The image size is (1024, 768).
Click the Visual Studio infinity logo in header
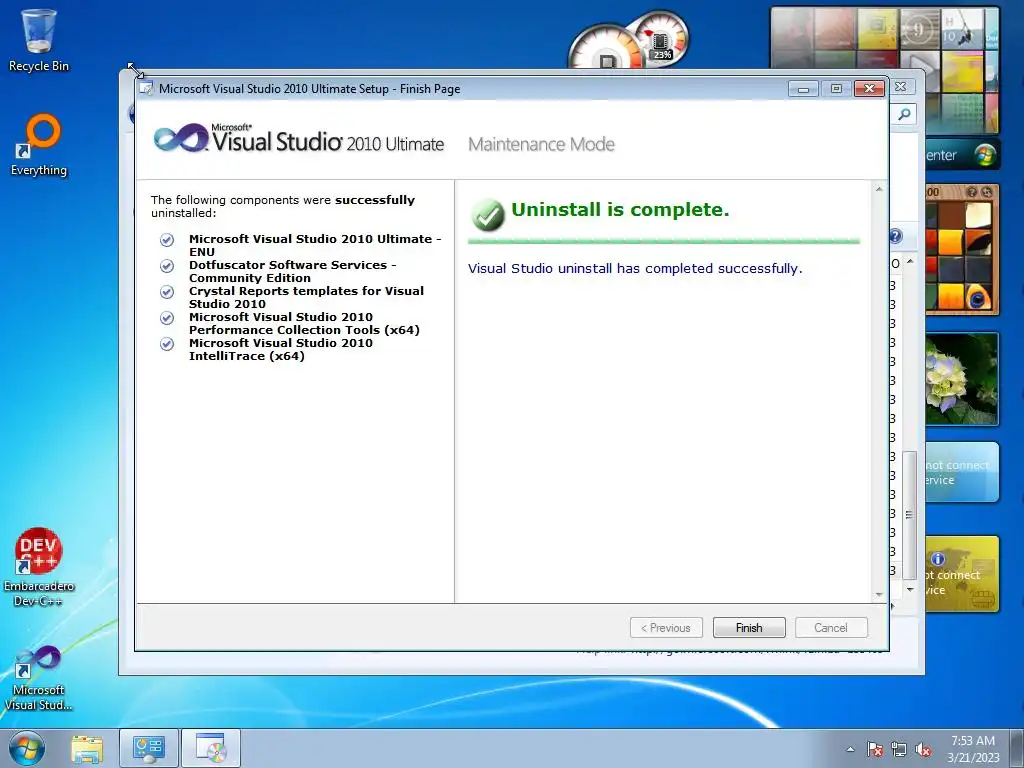pos(181,138)
